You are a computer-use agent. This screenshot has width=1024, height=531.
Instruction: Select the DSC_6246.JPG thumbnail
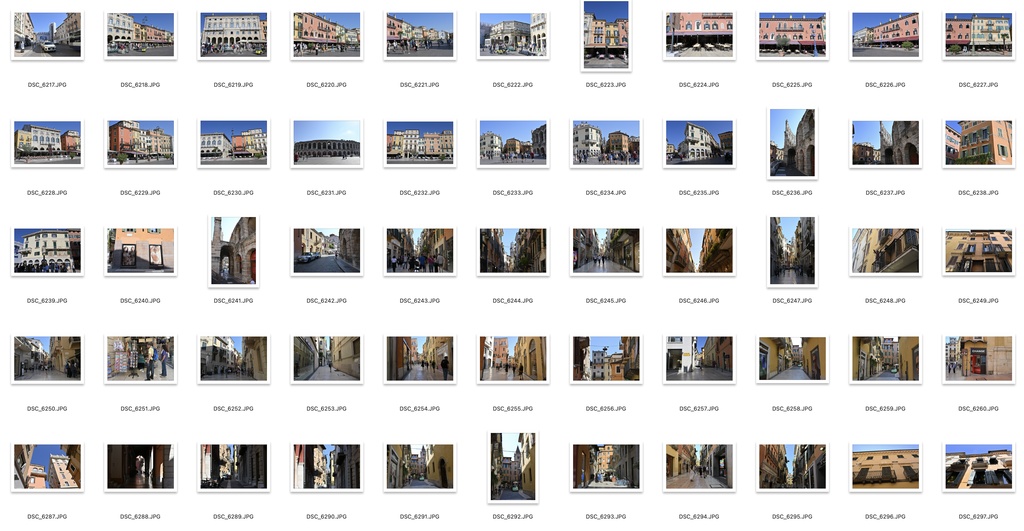click(699, 251)
